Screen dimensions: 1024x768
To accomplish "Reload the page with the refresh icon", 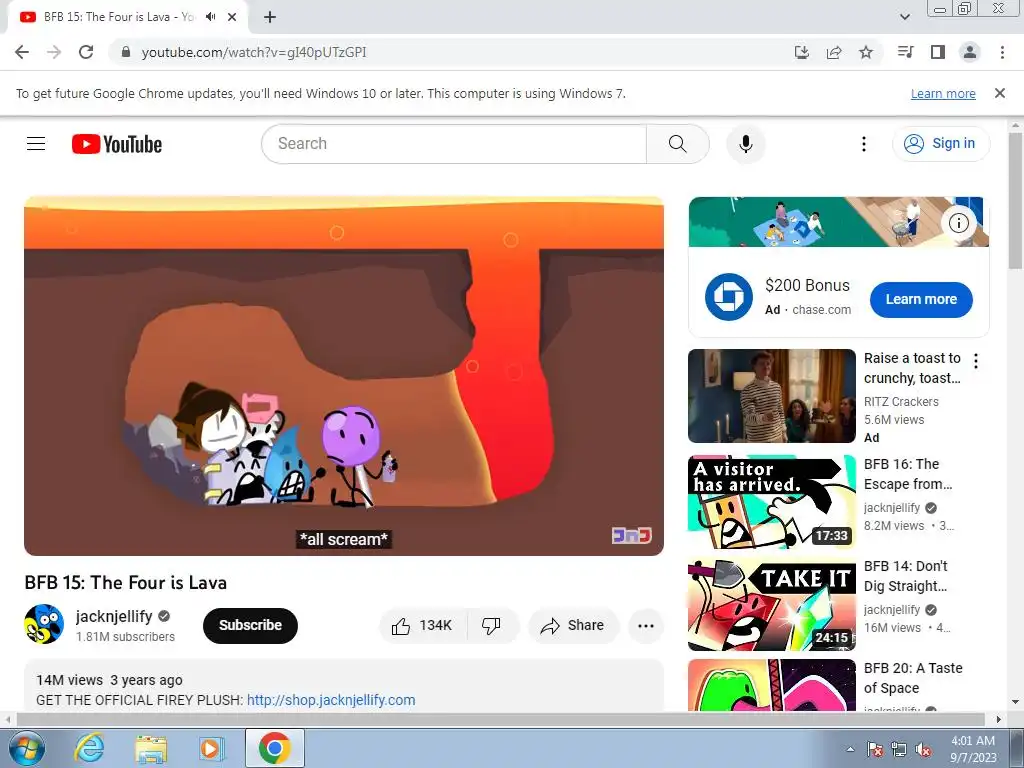I will coord(86,52).
